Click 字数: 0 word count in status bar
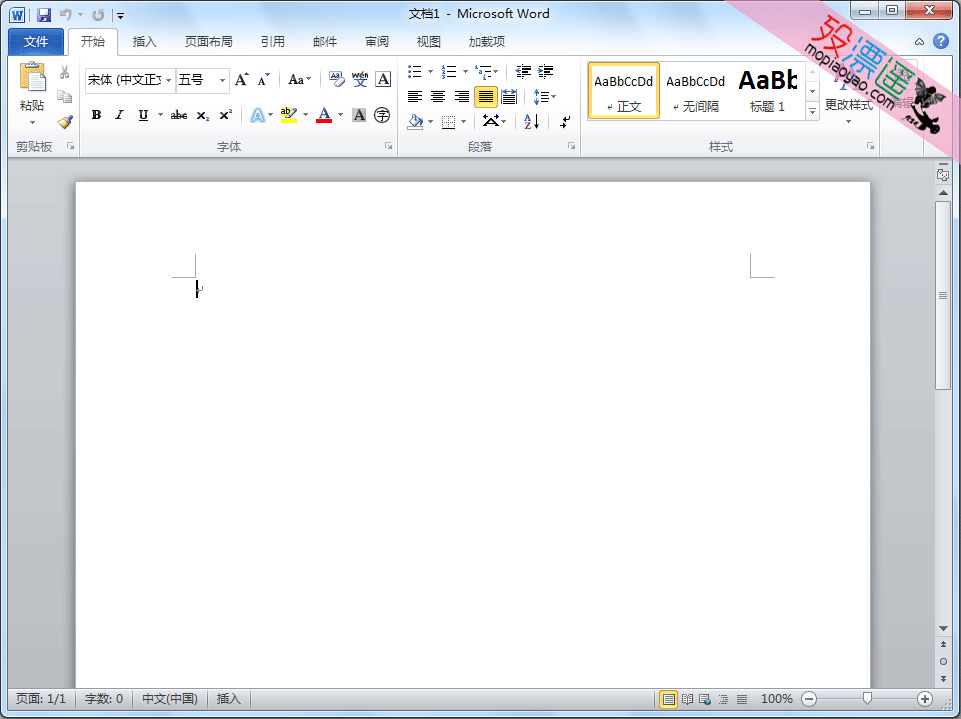 coord(104,699)
